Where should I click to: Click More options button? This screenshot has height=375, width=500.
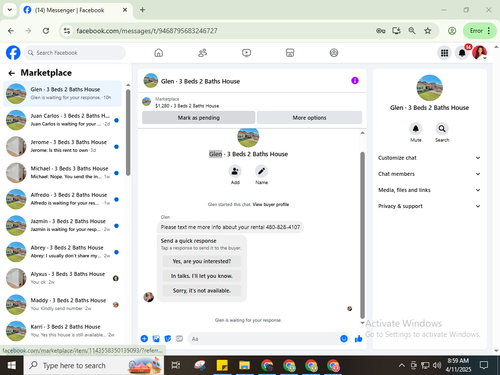(x=309, y=118)
